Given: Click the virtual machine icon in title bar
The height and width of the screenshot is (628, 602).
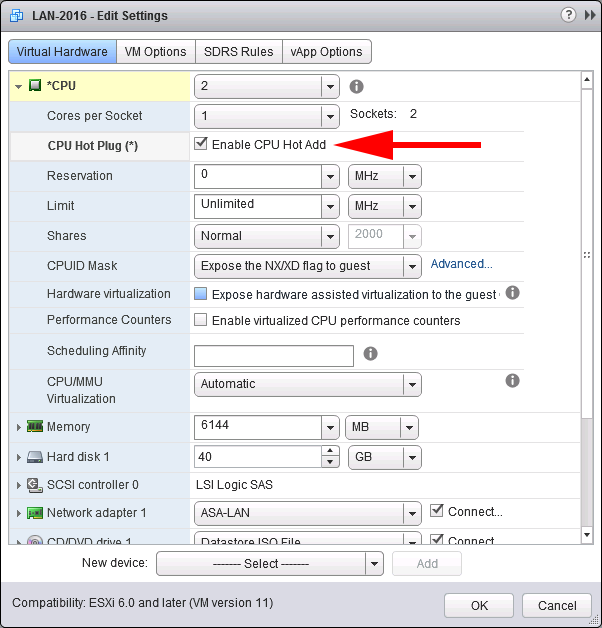Looking at the screenshot, I should pyautogui.click(x=16, y=15).
